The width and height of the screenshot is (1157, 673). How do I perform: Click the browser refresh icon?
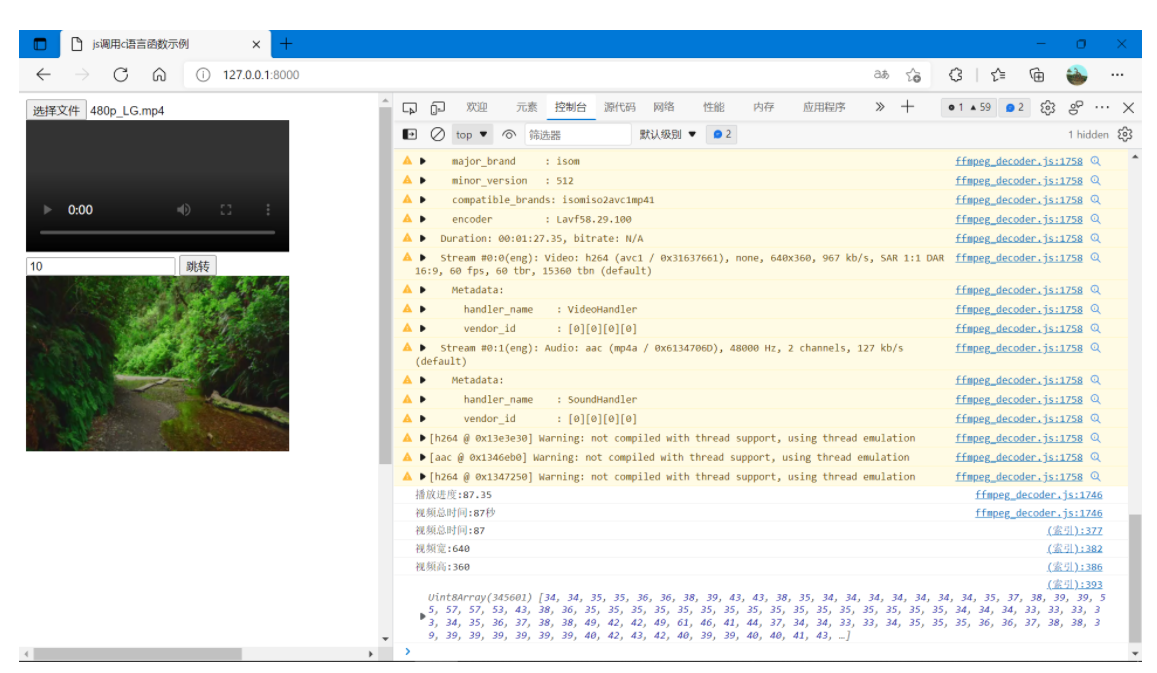[x=121, y=74]
